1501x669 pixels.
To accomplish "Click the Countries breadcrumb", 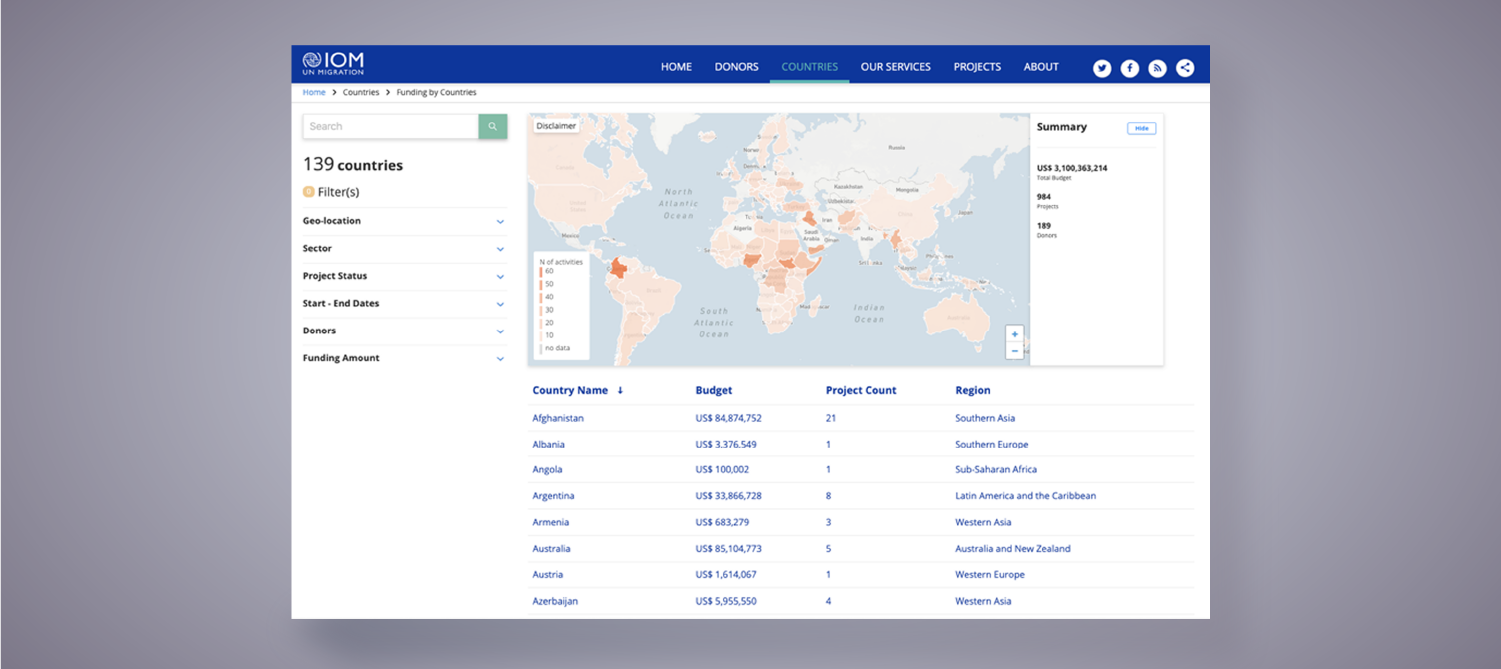I will click(x=361, y=92).
